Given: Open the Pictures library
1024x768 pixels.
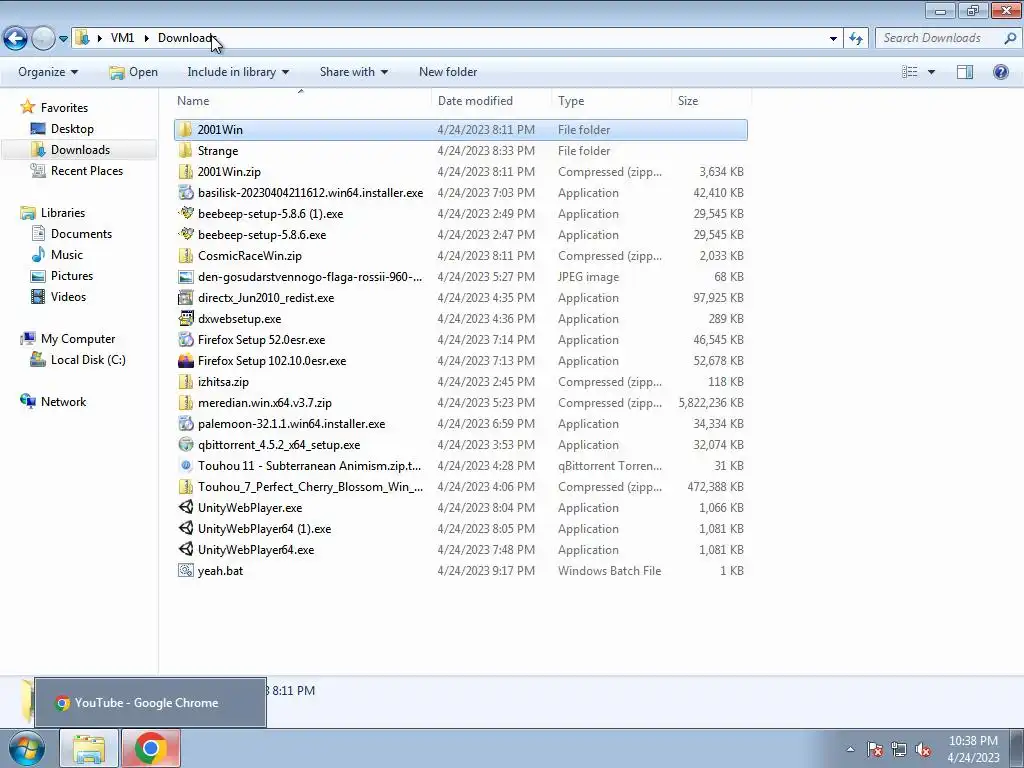Looking at the screenshot, I should pyautogui.click(x=72, y=276).
